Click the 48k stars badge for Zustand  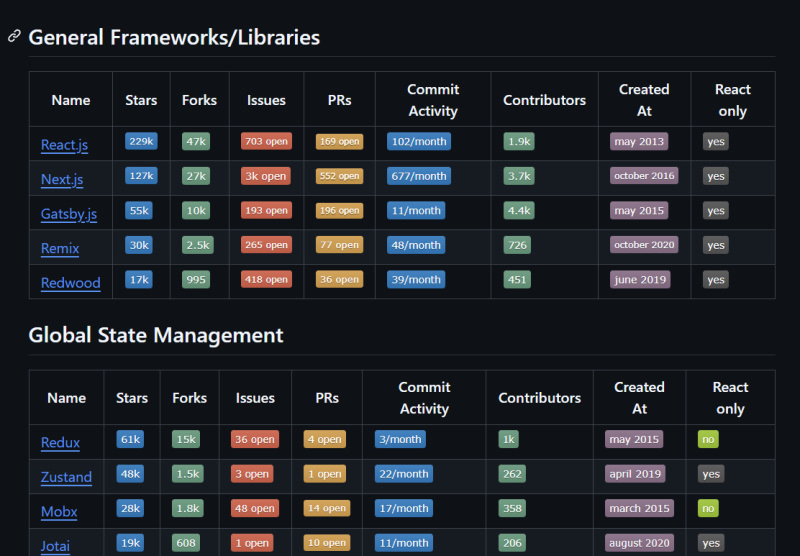[130, 474]
